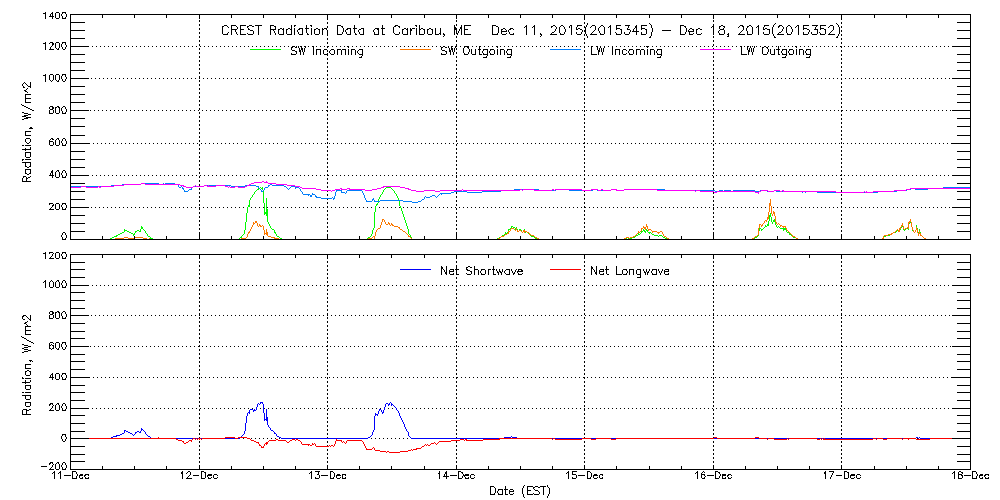Viewport: 1000px width, 500px height.
Task: Click the 16-Dec date tick label
Action: (x=713, y=476)
